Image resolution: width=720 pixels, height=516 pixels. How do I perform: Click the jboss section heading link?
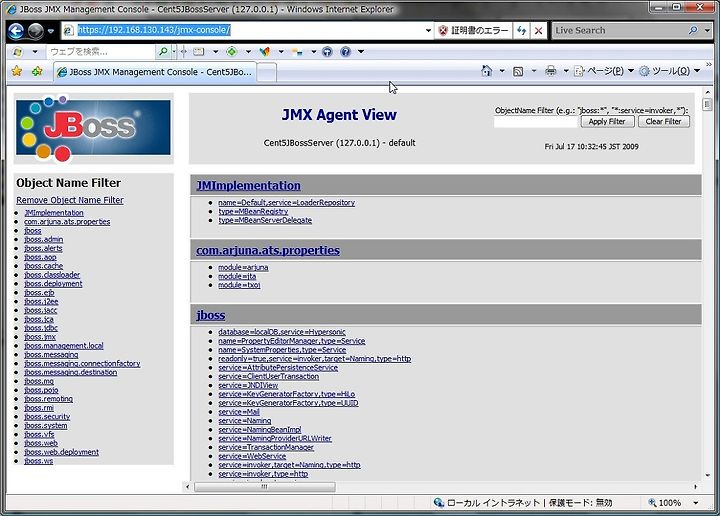pyautogui.click(x=210, y=315)
